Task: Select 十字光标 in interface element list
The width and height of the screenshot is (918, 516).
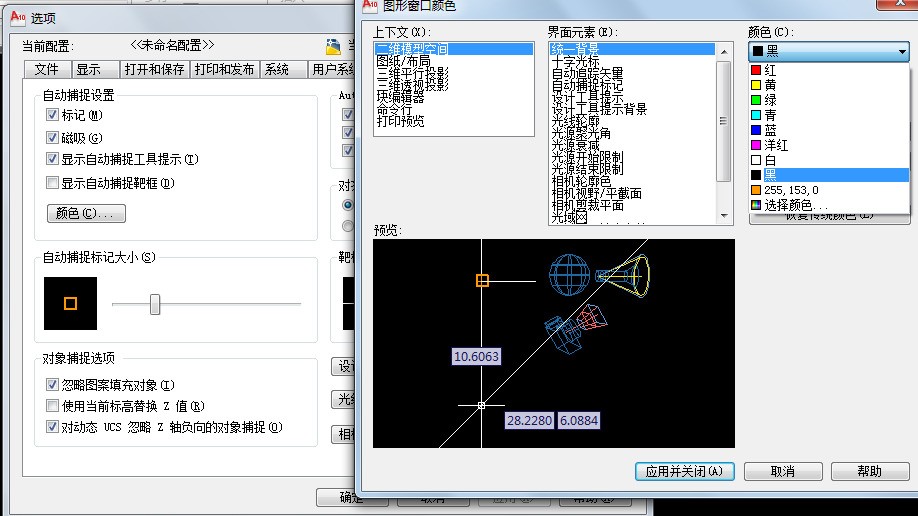Action: [576, 61]
